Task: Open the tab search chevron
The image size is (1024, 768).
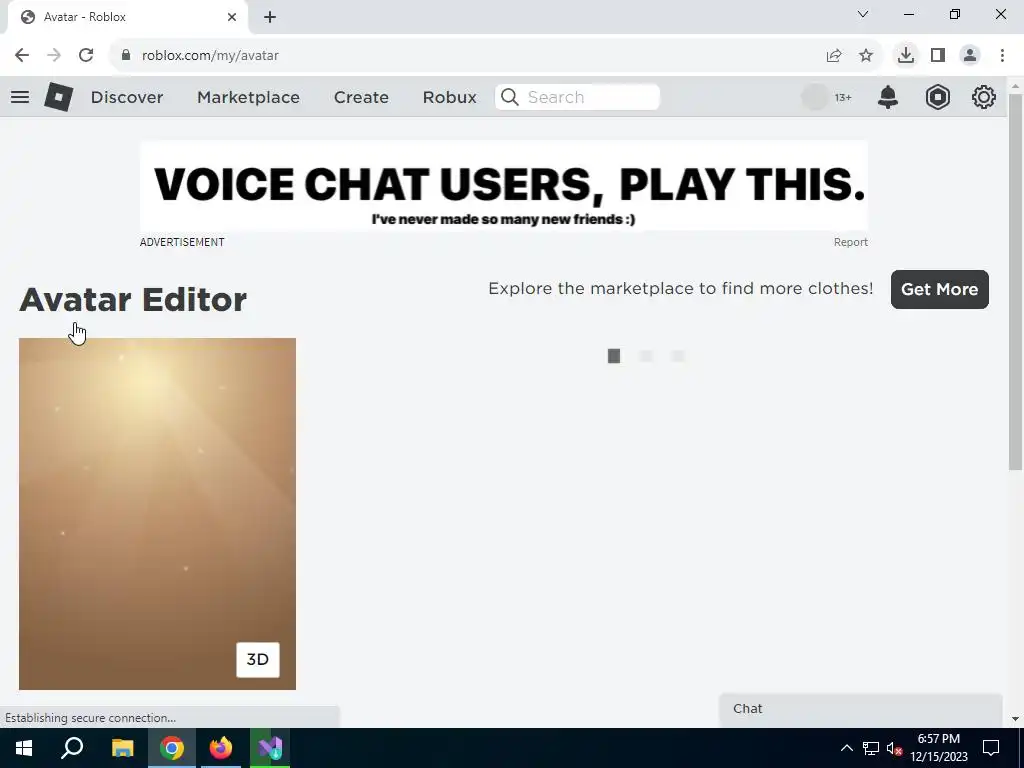Action: [x=863, y=14]
